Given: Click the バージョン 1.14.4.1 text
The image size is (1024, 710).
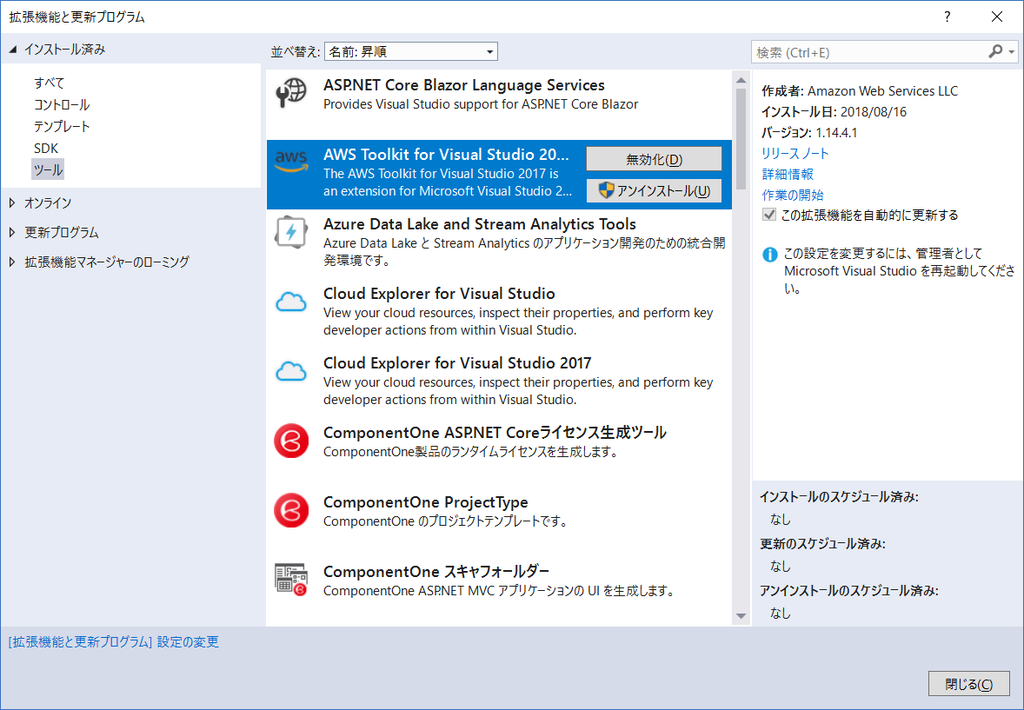Looking at the screenshot, I should pyautogui.click(x=809, y=133).
